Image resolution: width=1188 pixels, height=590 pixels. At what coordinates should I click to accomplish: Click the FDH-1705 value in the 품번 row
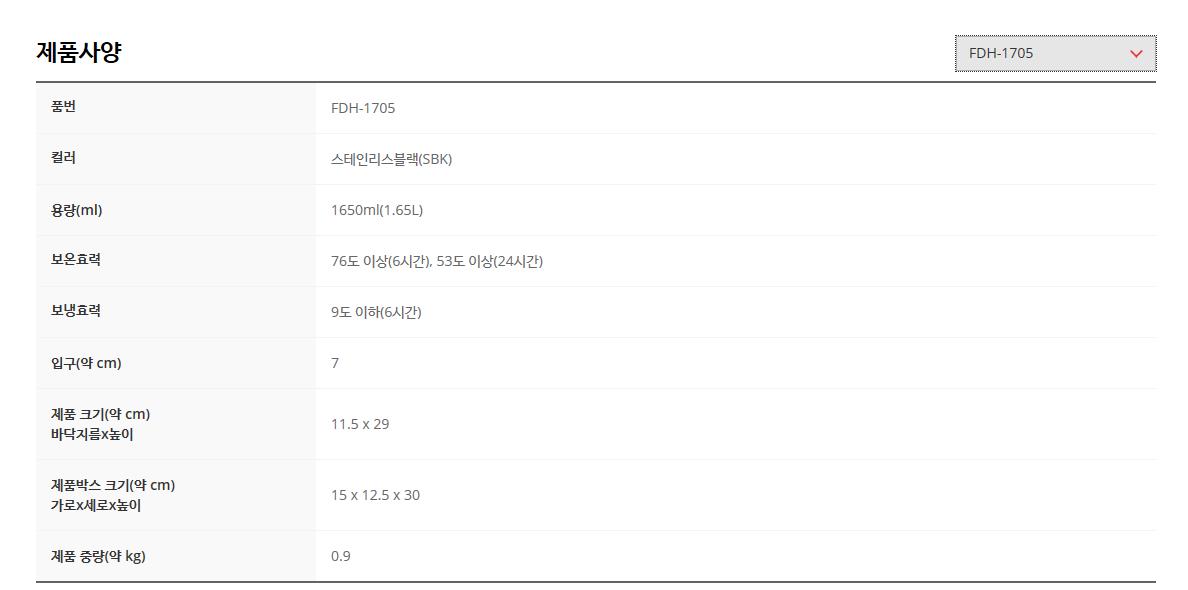pos(363,108)
